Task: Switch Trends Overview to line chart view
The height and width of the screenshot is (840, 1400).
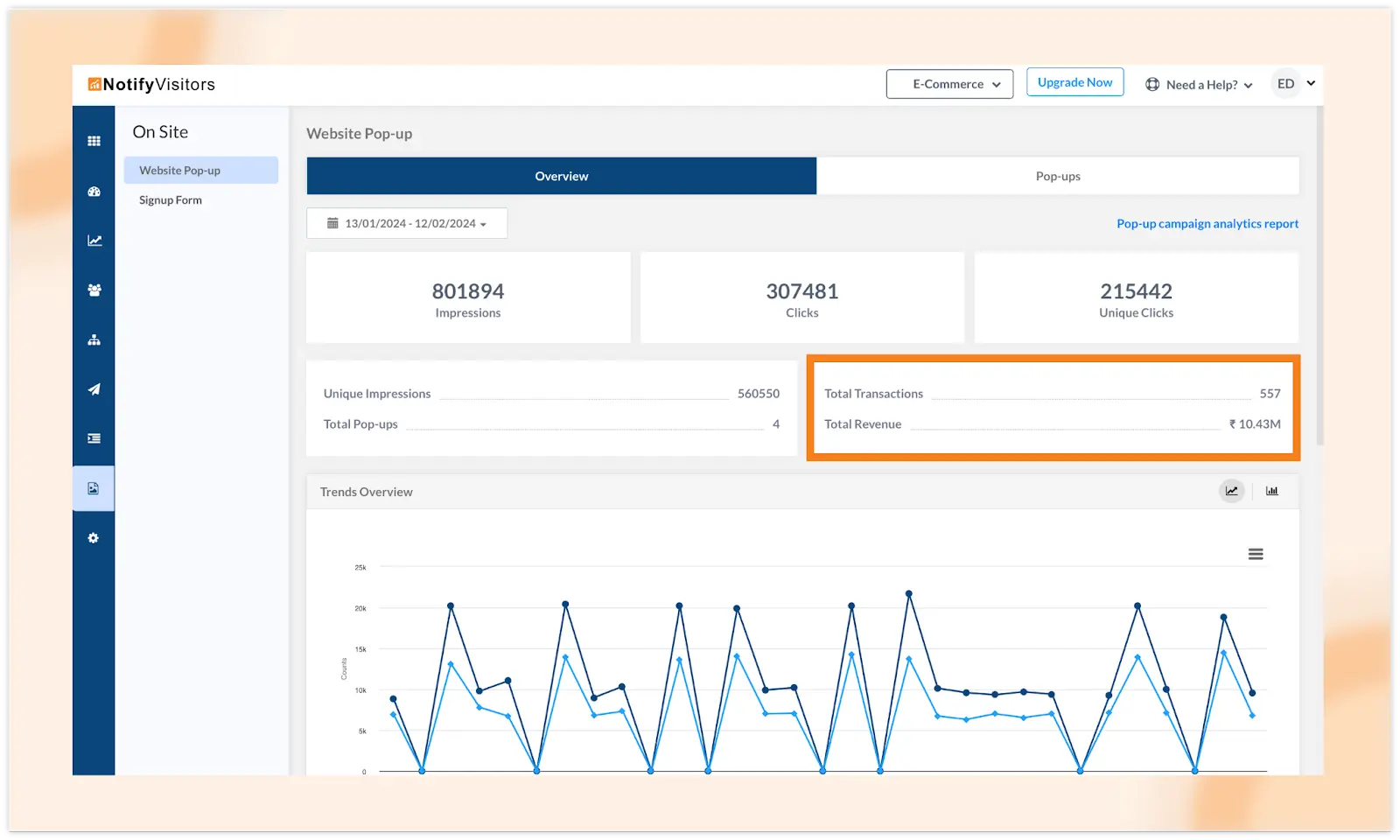Action: pyautogui.click(x=1231, y=491)
